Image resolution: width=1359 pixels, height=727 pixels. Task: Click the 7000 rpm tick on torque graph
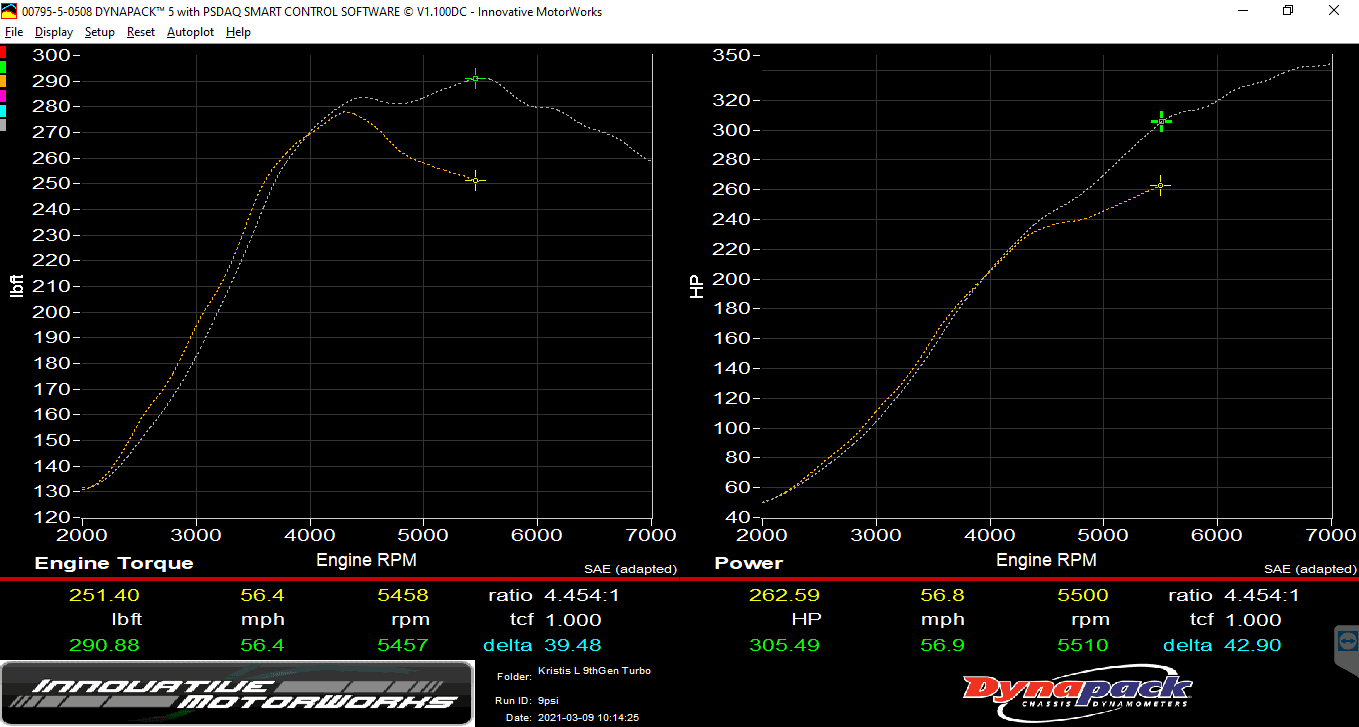(x=651, y=535)
